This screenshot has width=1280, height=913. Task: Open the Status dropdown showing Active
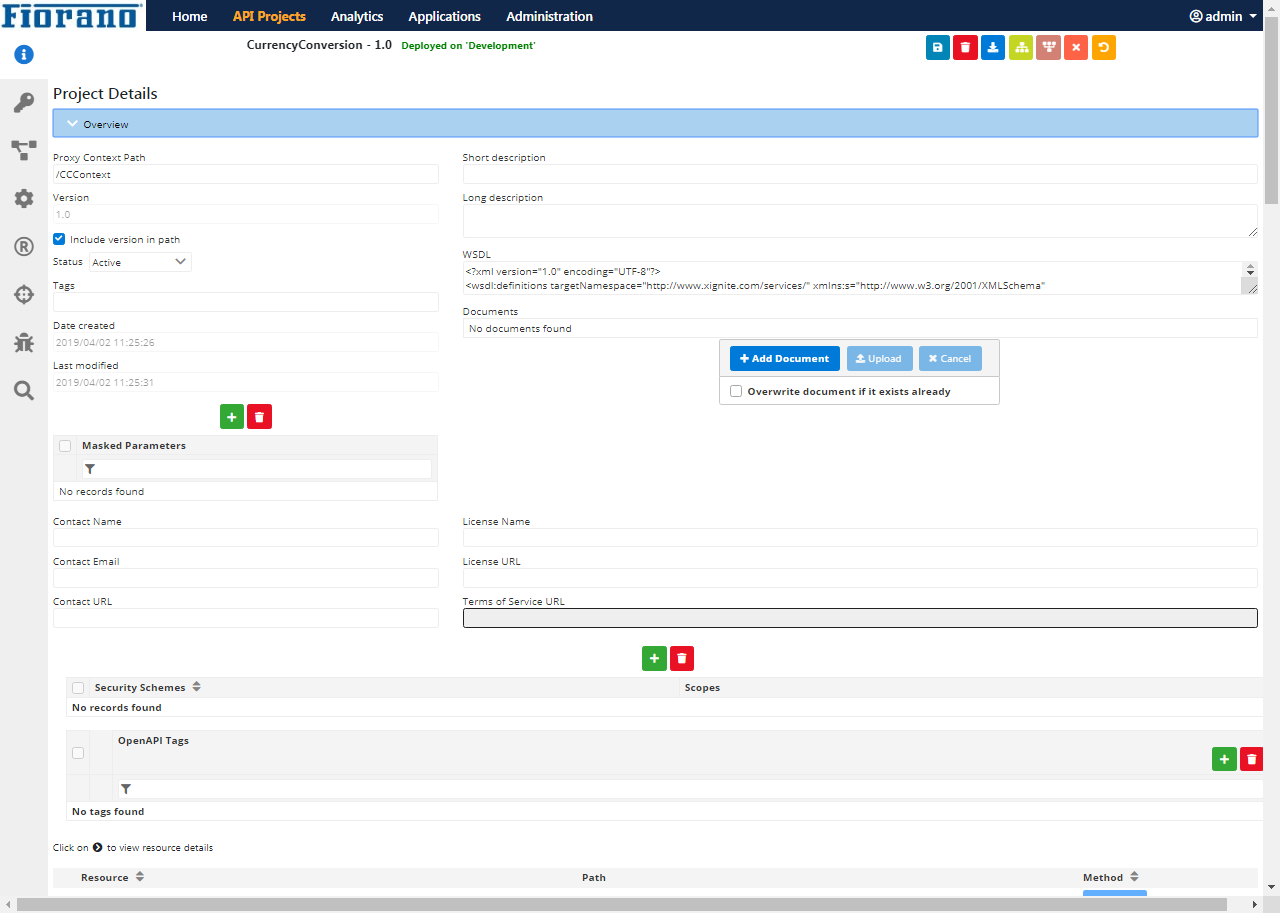pos(140,262)
